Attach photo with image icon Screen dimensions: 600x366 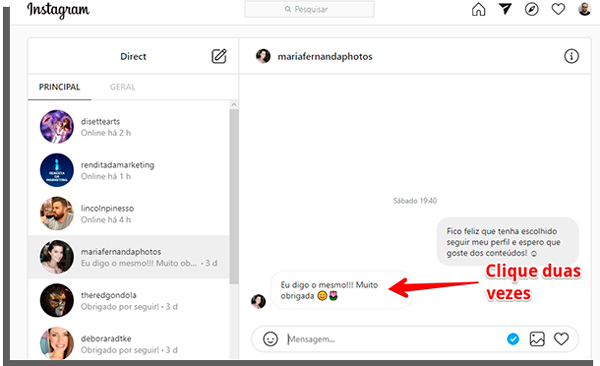tap(537, 339)
